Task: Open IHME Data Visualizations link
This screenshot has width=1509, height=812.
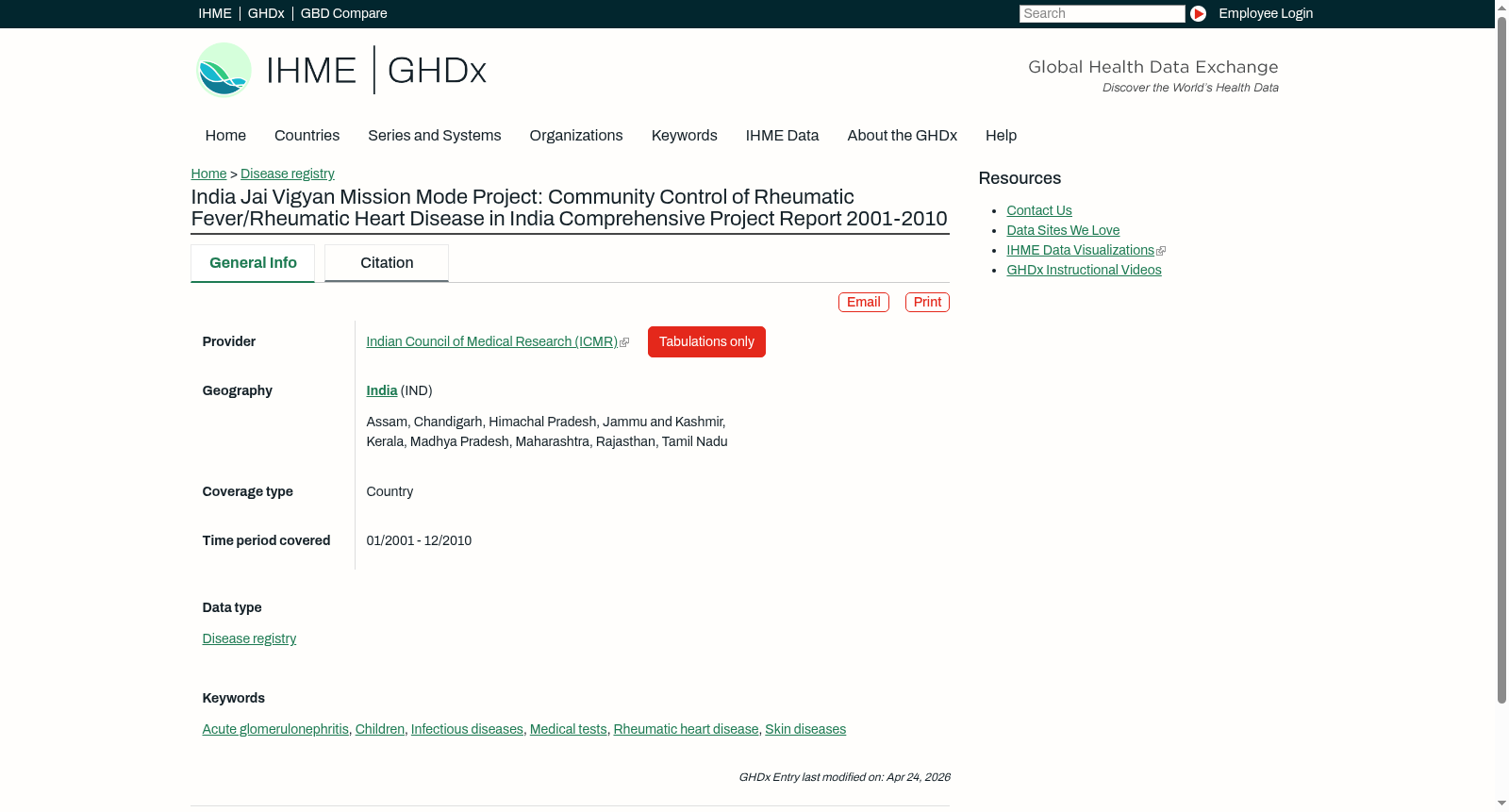Action: click(x=1081, y=250)
